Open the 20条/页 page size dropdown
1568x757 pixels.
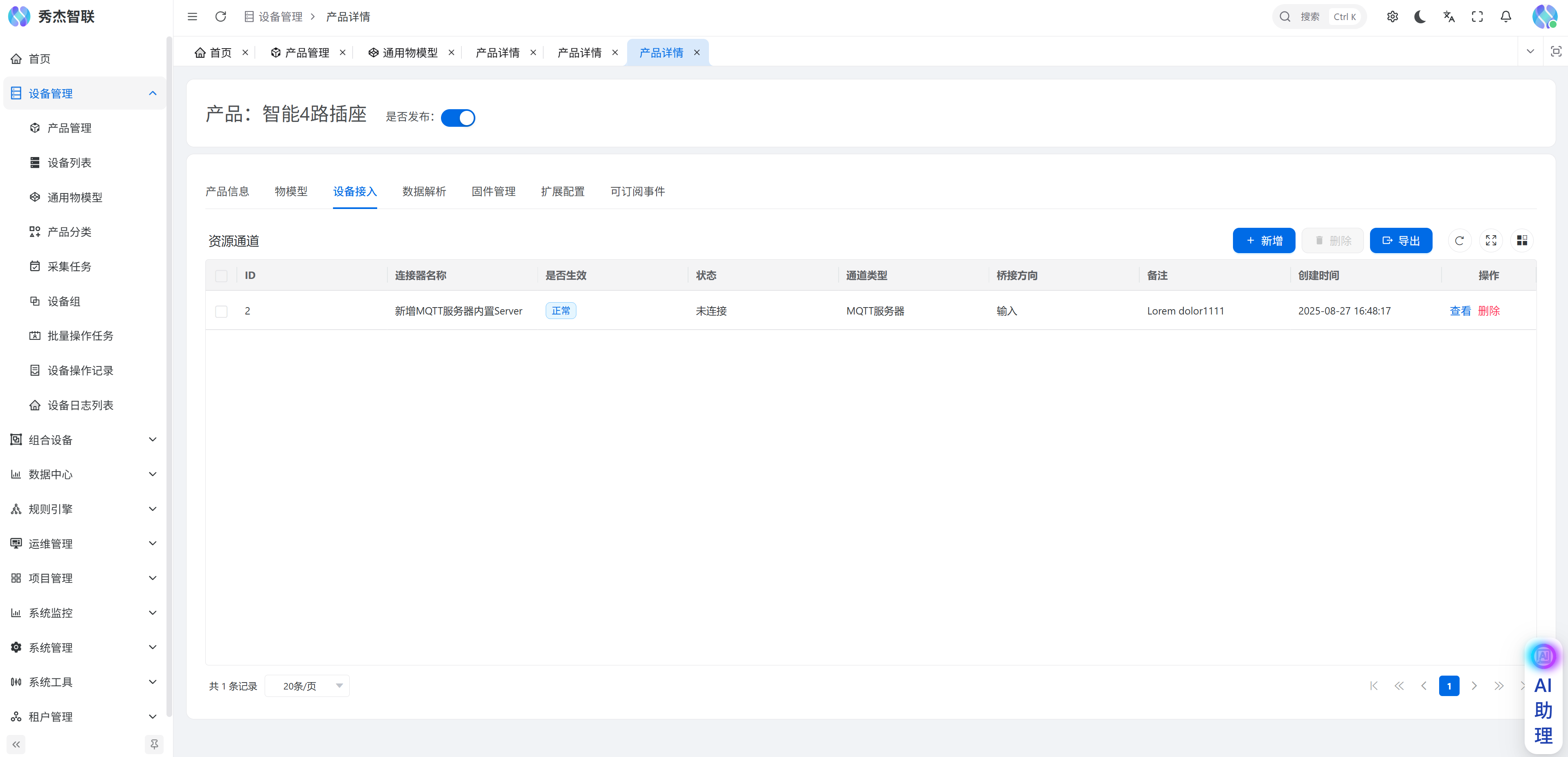[307, 686]
